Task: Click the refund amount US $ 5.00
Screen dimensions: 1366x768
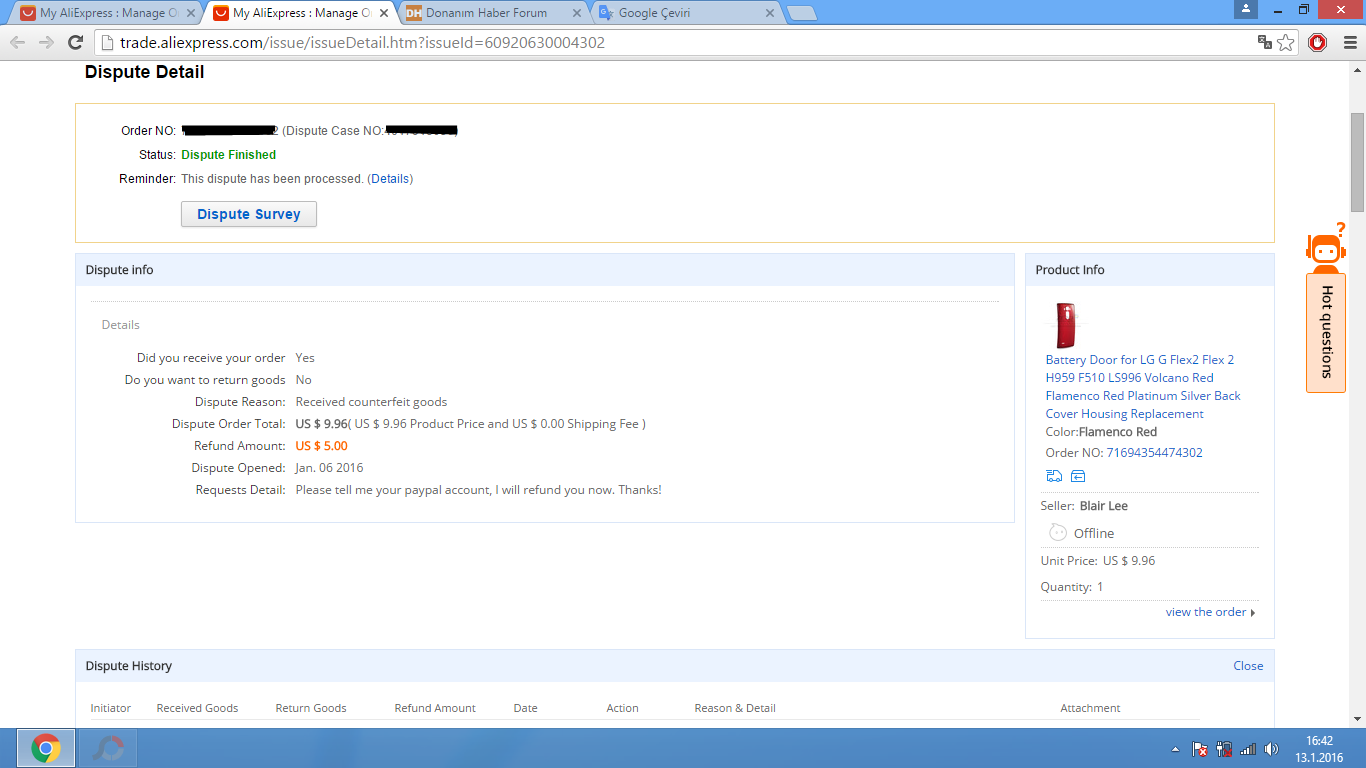Action: click(x=322, y=446)
